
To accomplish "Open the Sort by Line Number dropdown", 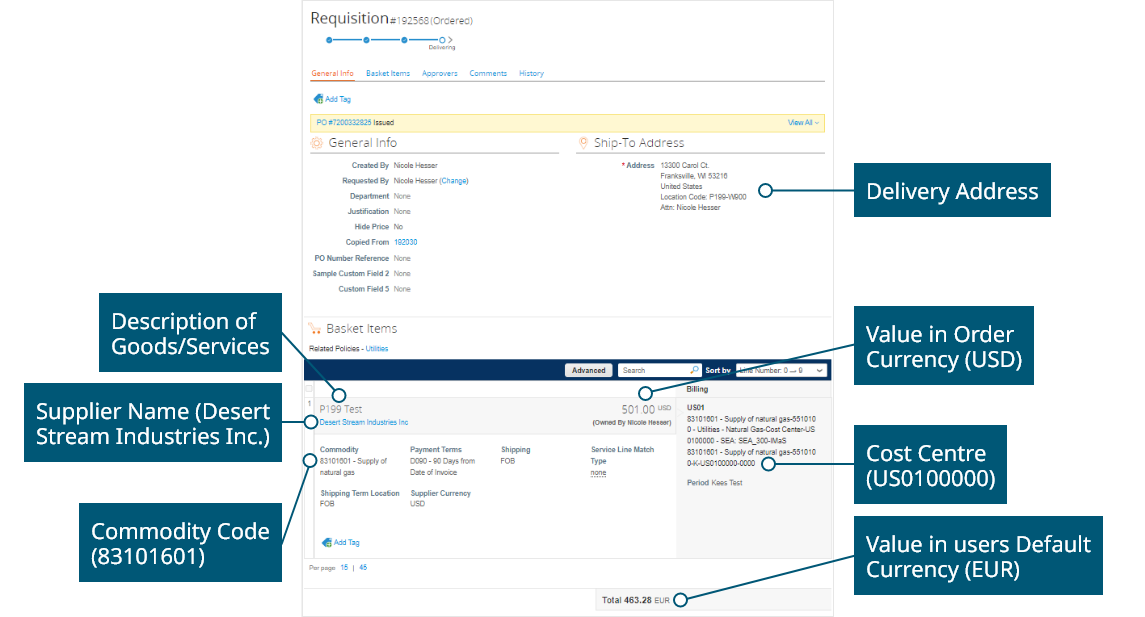I will click(781, 370).
